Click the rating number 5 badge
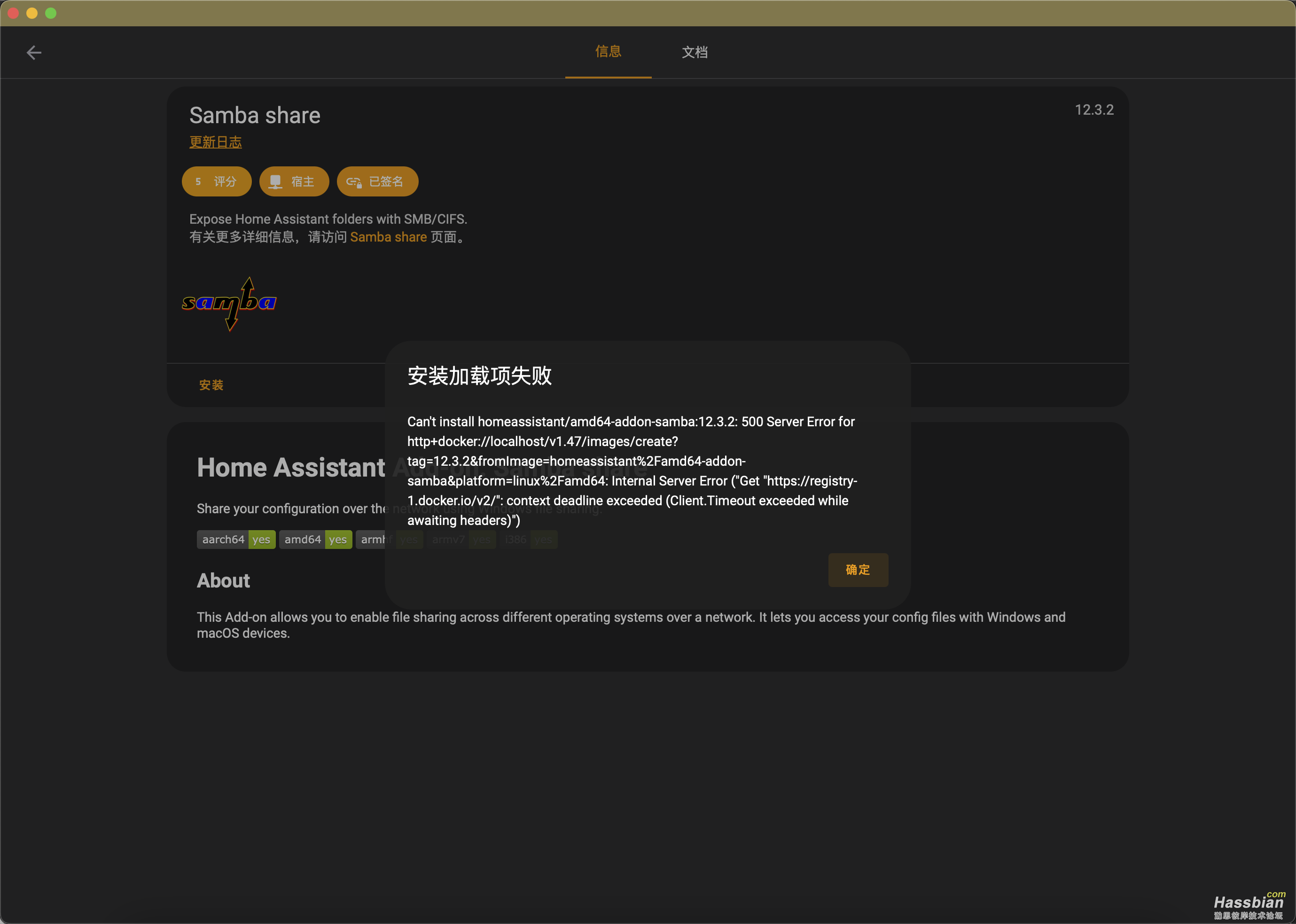The height and width of the screenshot is (924, 1296). (x=198, y=181)
